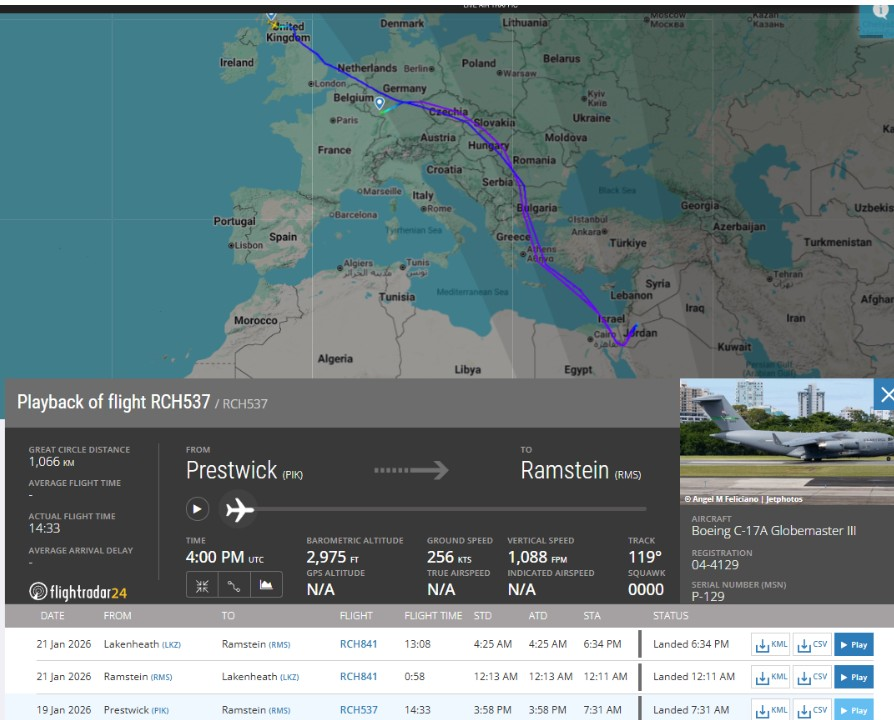This screenshot has height=720, width=894.
Task: Close the flight playback panel
Action: pos(885,395)
